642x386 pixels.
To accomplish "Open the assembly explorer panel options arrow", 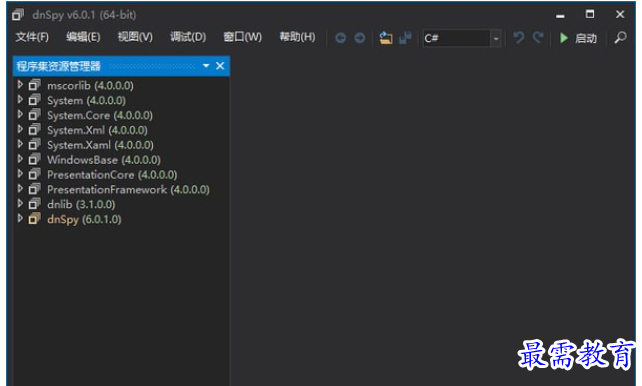I will click(x=206, y=65).
